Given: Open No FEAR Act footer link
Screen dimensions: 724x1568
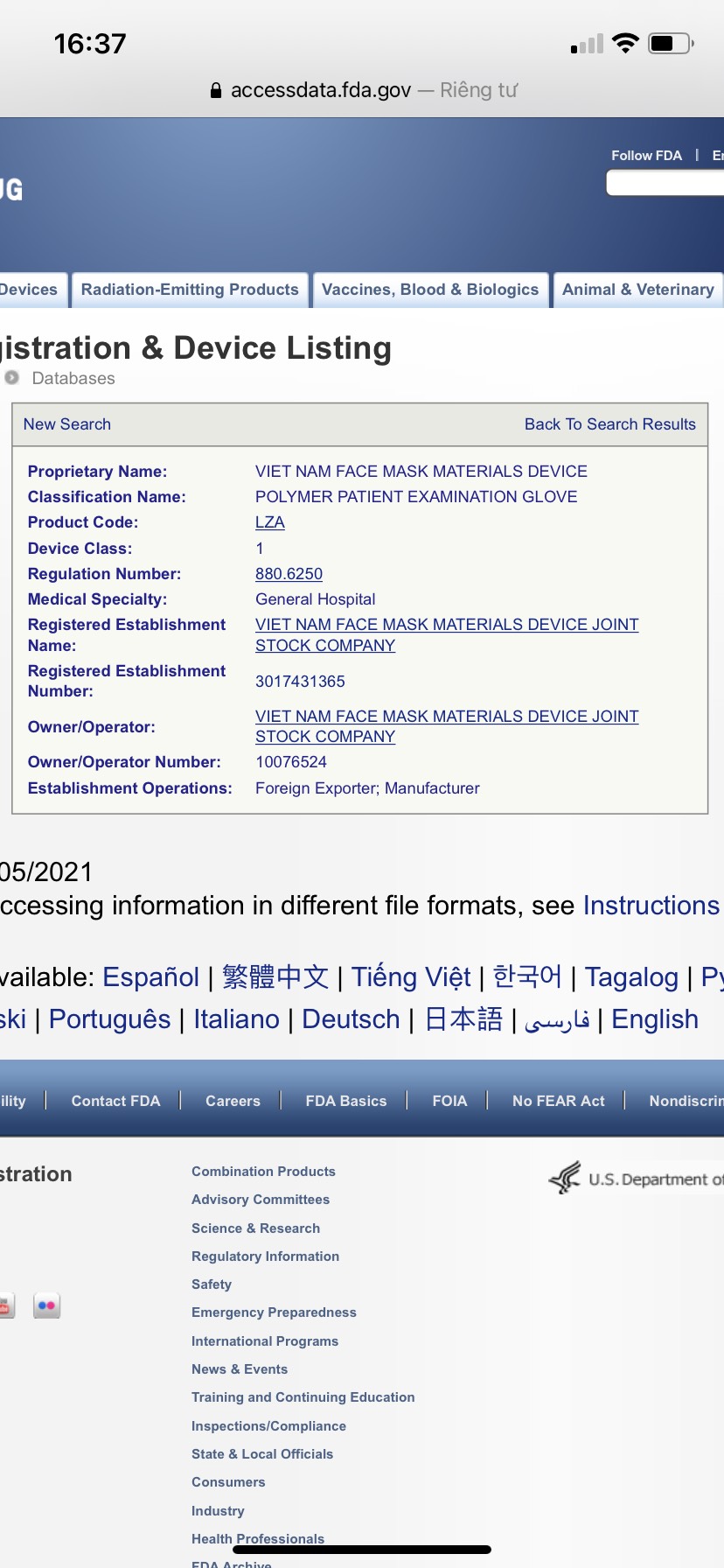Looking at the screenshot, I should coord(559,1101).
